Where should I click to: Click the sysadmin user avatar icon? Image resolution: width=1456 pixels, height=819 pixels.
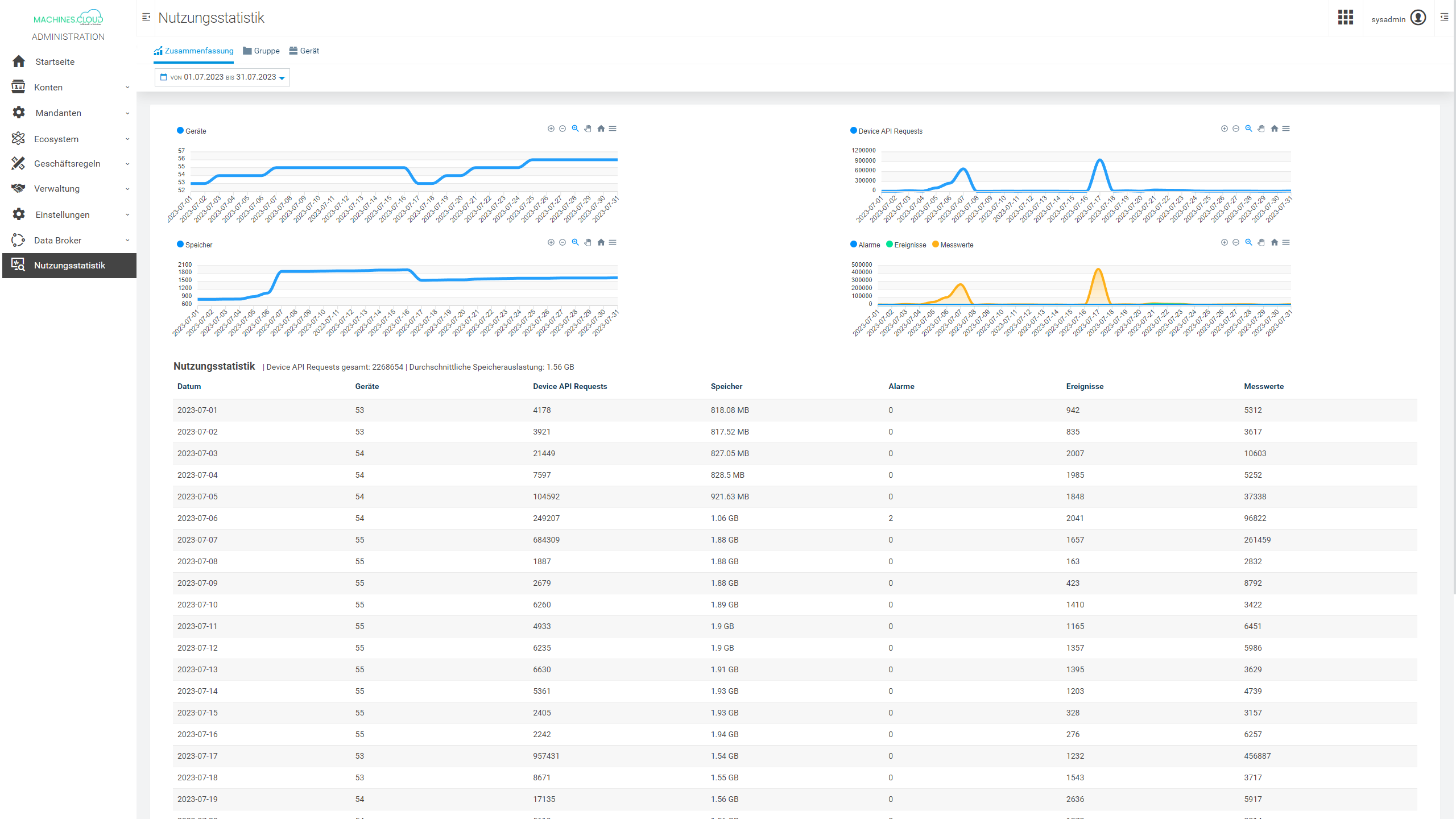pos(1418,18)
